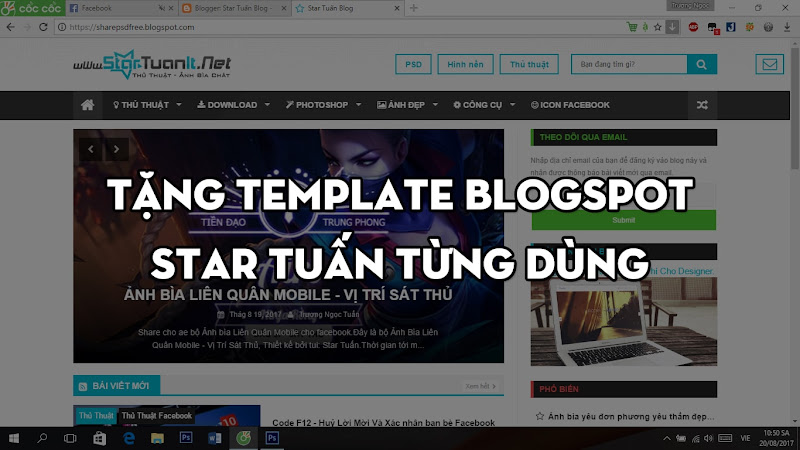Image resolution: width=800 pixels, height=450 pixels.
Task: Close the Facebook tab
Action: (171, 8)
